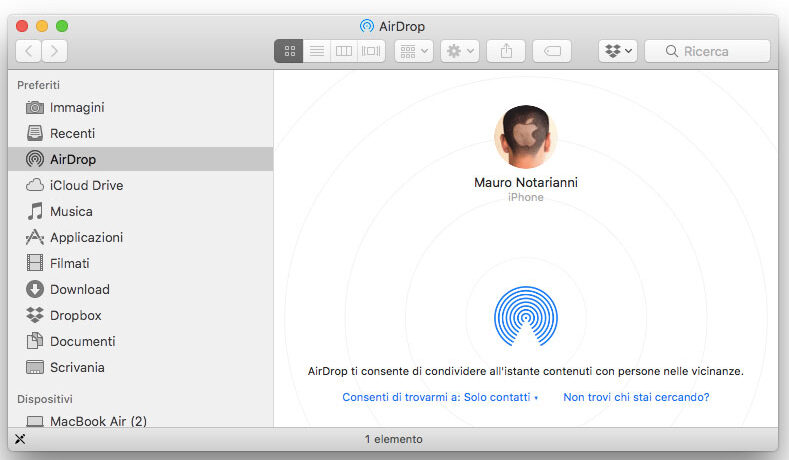Open Documenti in the sidebar
789x460 pixels.
pos(83,341)
